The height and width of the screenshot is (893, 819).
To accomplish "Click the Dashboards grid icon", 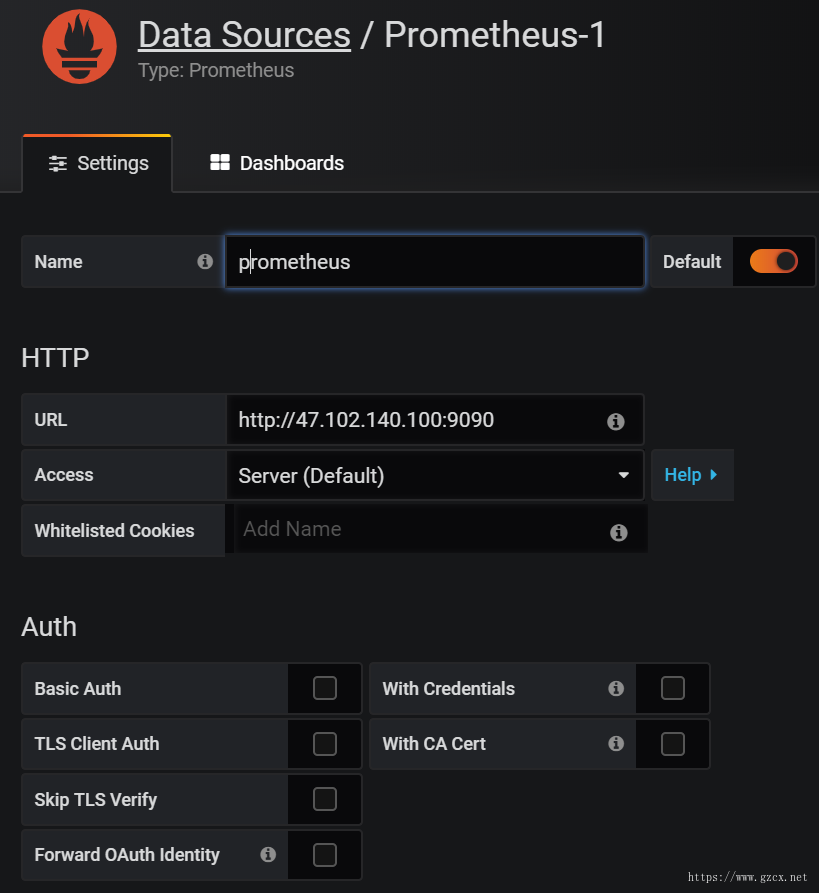I will 220,162.
